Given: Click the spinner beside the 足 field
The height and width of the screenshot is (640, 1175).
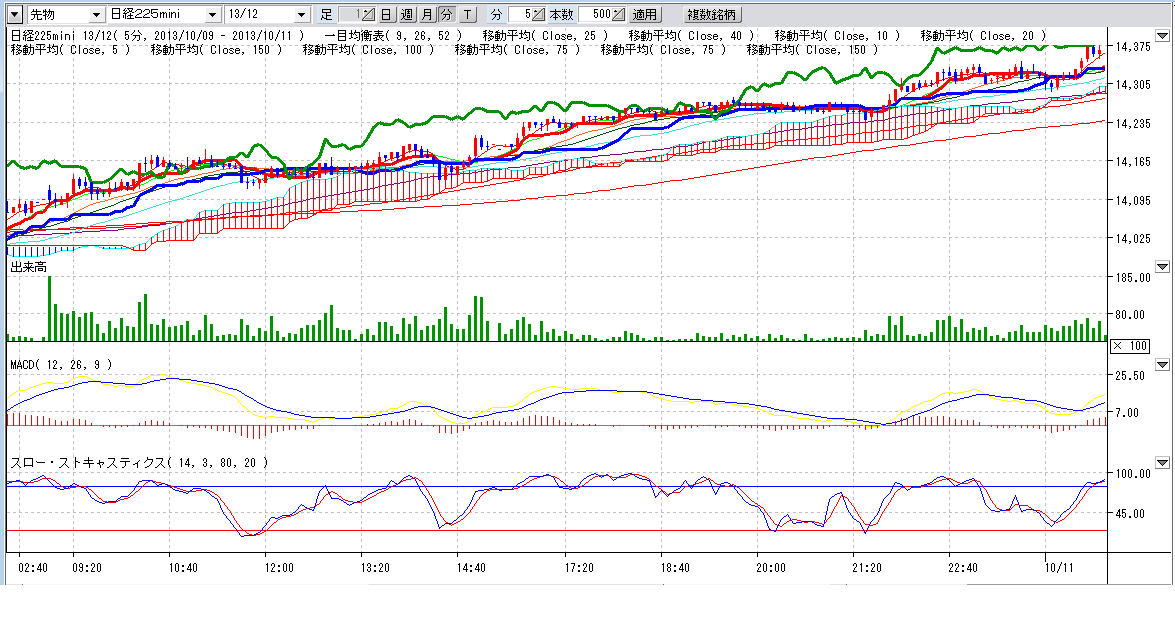Looking at the screenshot, I should (x=367, y=15).
